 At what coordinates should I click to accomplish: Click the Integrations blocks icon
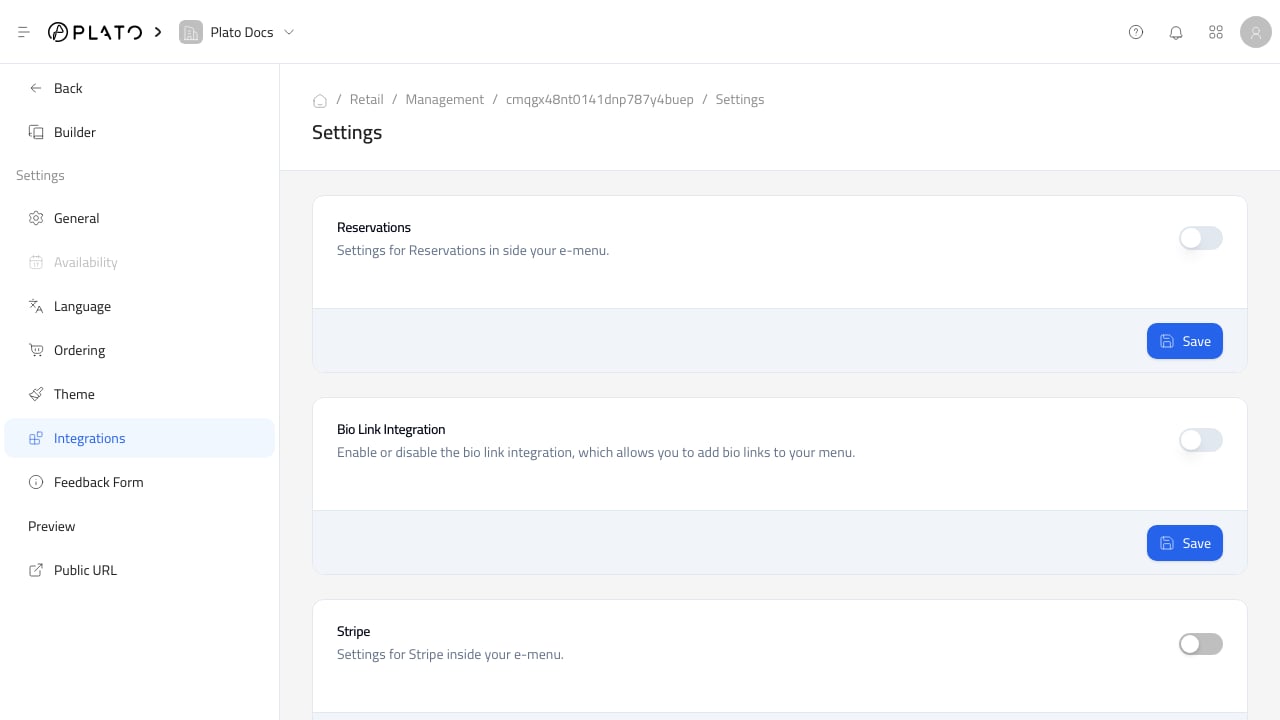(x=36, y=438)
